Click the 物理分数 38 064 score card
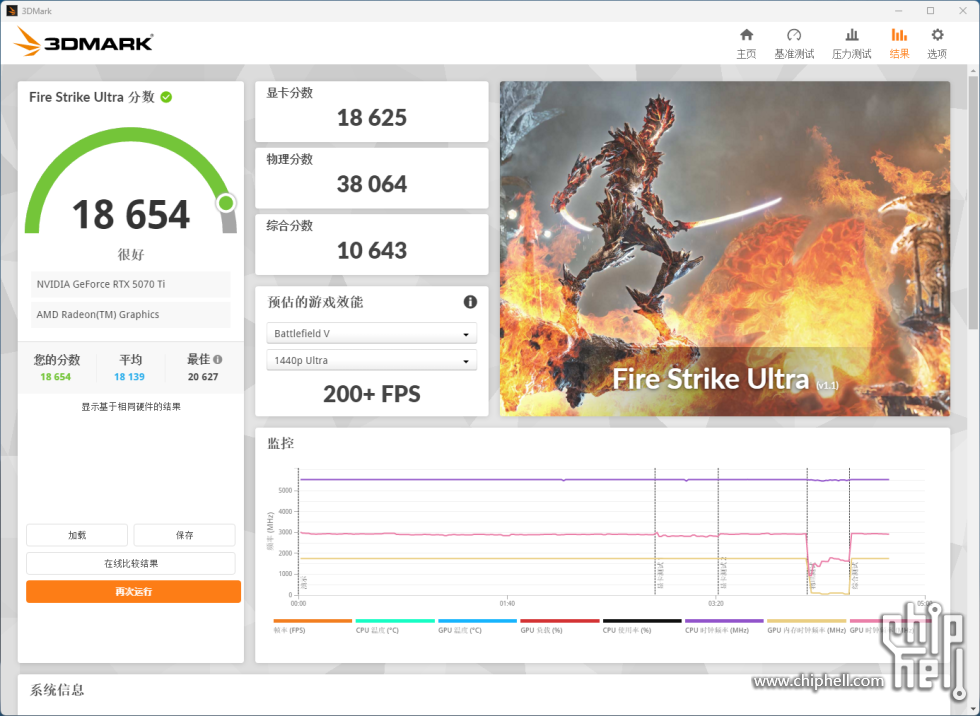The width and height of the screenshot is (980, 716). click(x=371, y=177)
